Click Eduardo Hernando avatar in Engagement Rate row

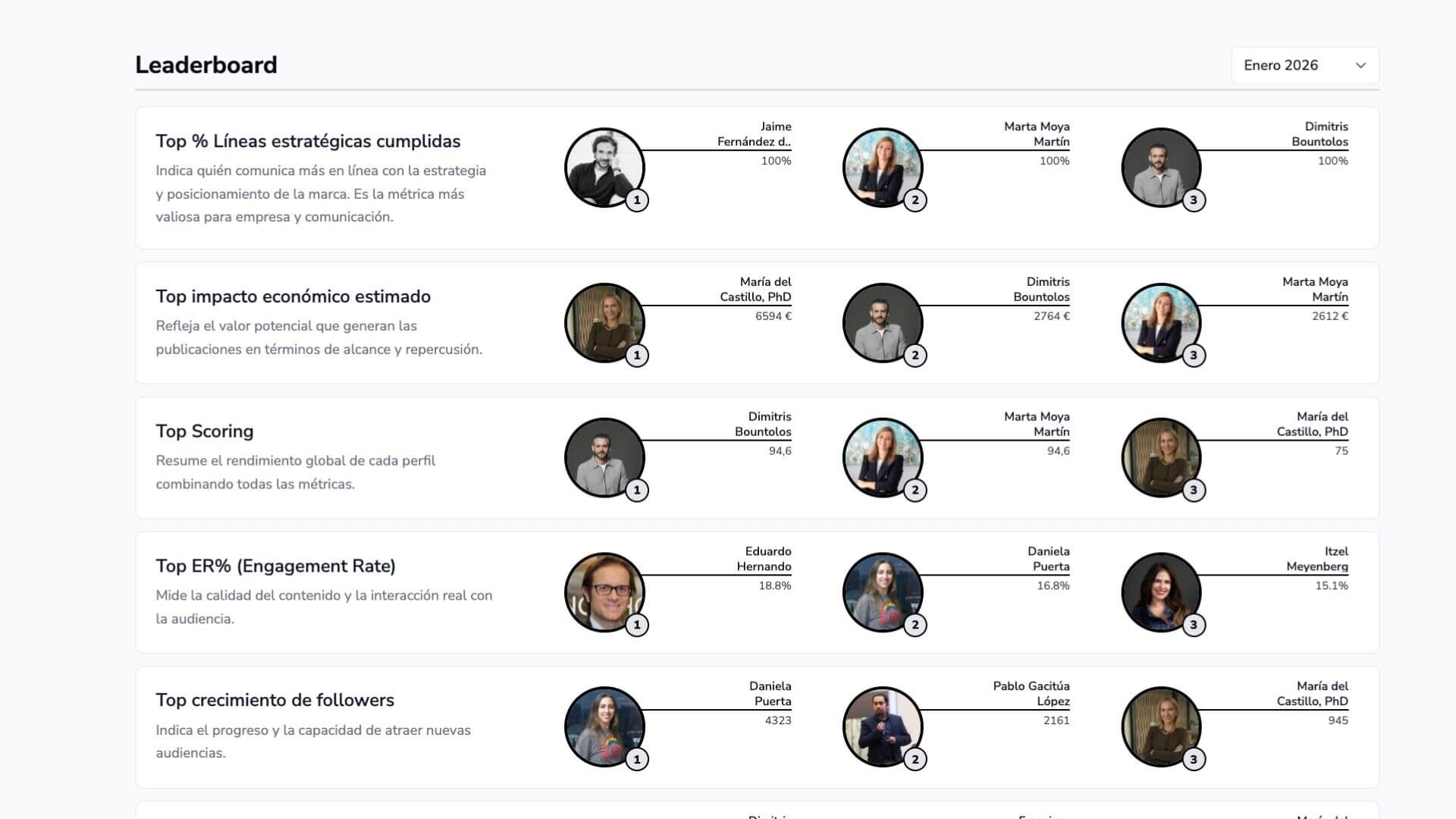[x=604, y=592]
